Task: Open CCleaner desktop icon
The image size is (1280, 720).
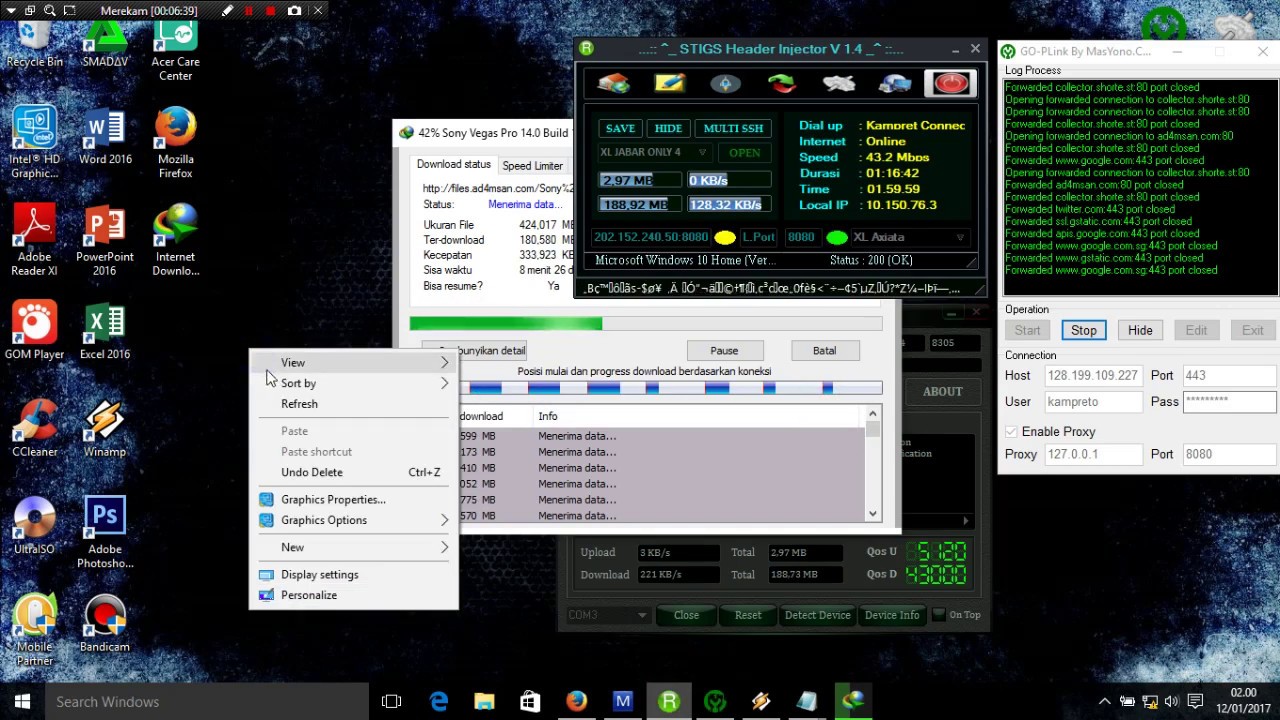Action: pyautogui.click(x=35, y=429)
